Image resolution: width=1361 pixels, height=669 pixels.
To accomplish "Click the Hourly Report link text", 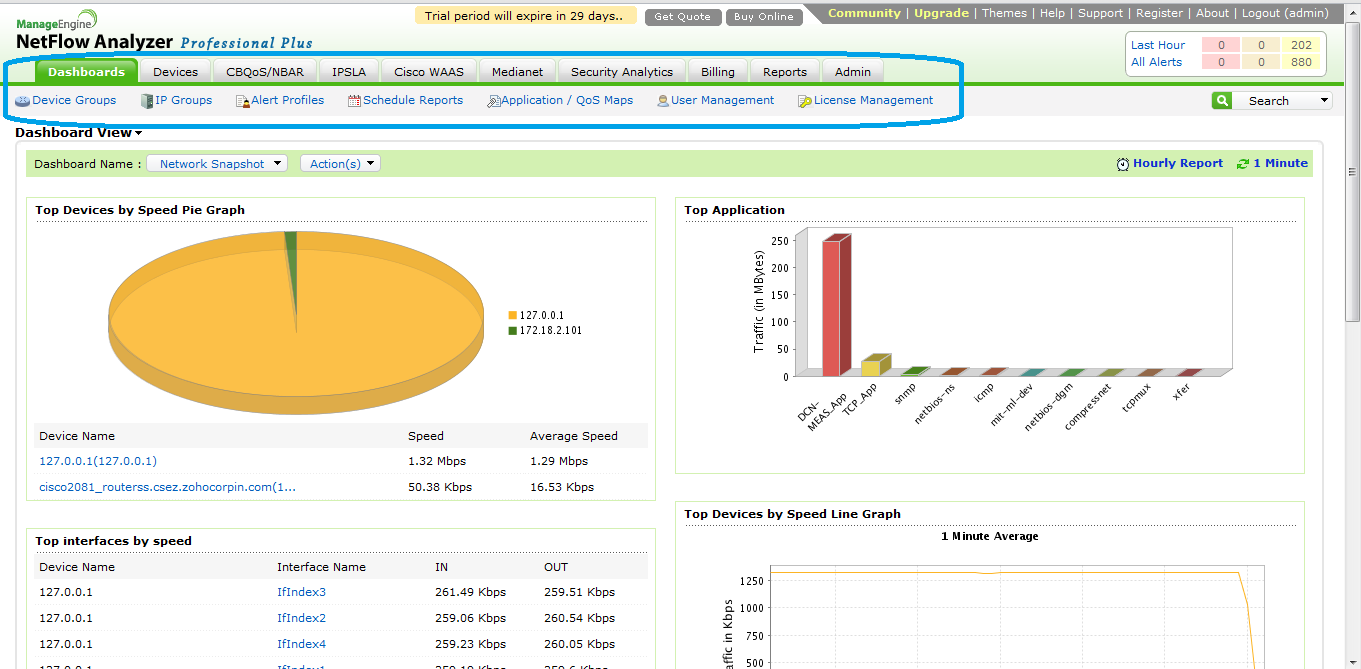I will coord(1177,163).
